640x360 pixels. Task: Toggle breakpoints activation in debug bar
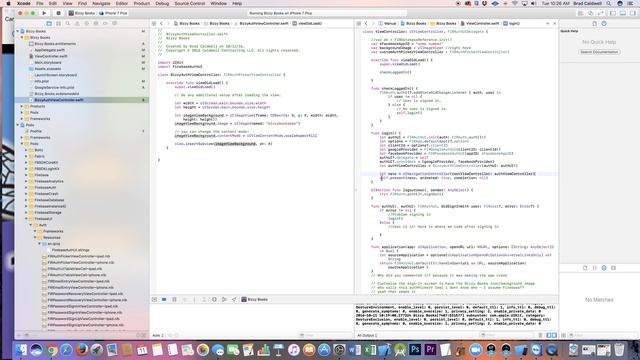[x=164, y=299]
